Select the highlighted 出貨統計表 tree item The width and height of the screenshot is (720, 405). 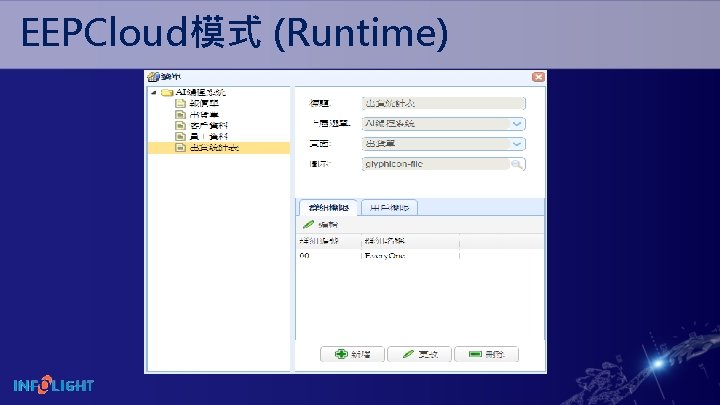219,148
